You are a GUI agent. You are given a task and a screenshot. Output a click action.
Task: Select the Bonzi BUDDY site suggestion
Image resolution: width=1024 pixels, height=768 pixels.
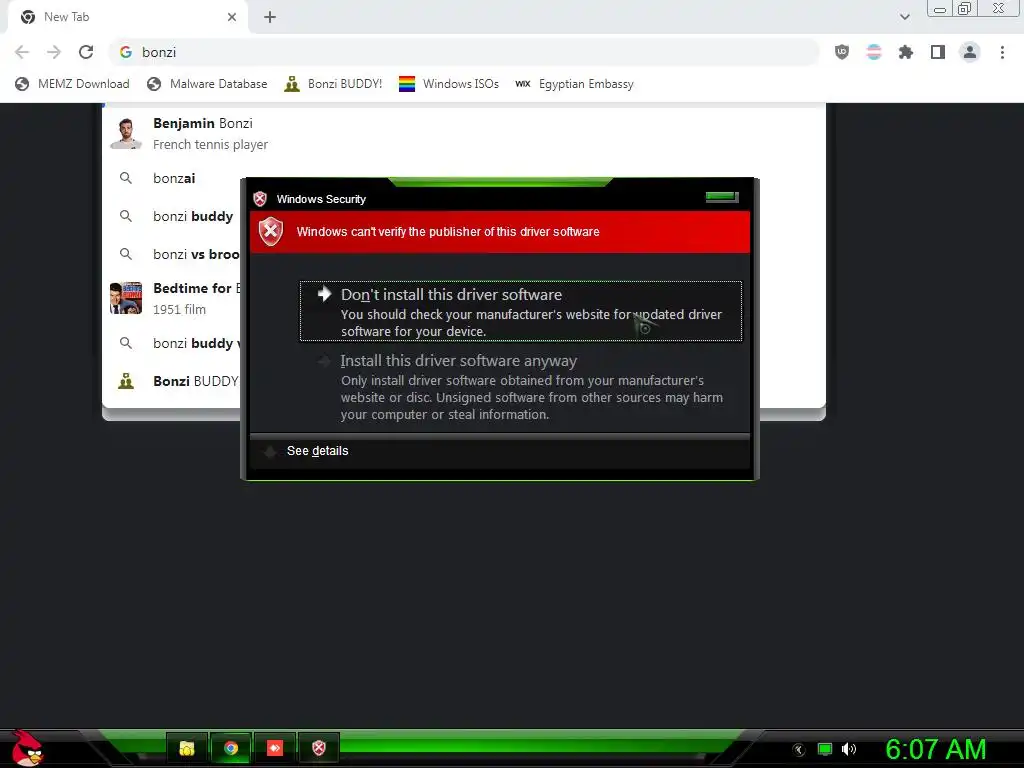pyautogui.click(x=172, y=381)
